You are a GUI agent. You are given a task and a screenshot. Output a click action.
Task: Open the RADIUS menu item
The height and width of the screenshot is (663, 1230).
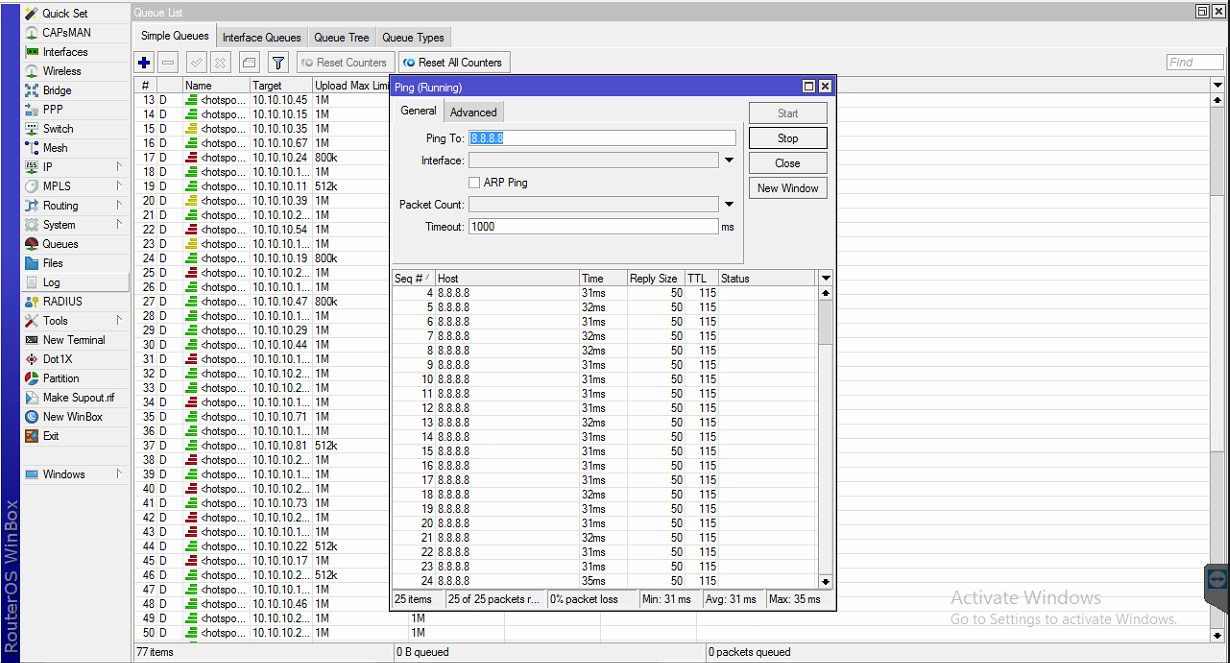coord(62,301)
